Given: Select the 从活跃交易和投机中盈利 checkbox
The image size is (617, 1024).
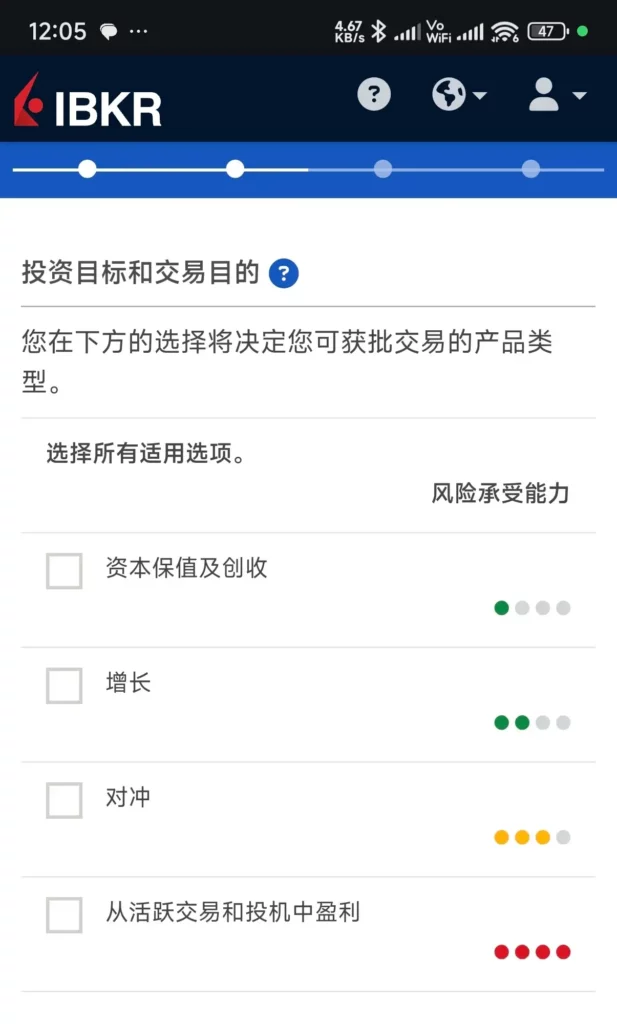Looking at the screenshot, I should pos(64,915).
